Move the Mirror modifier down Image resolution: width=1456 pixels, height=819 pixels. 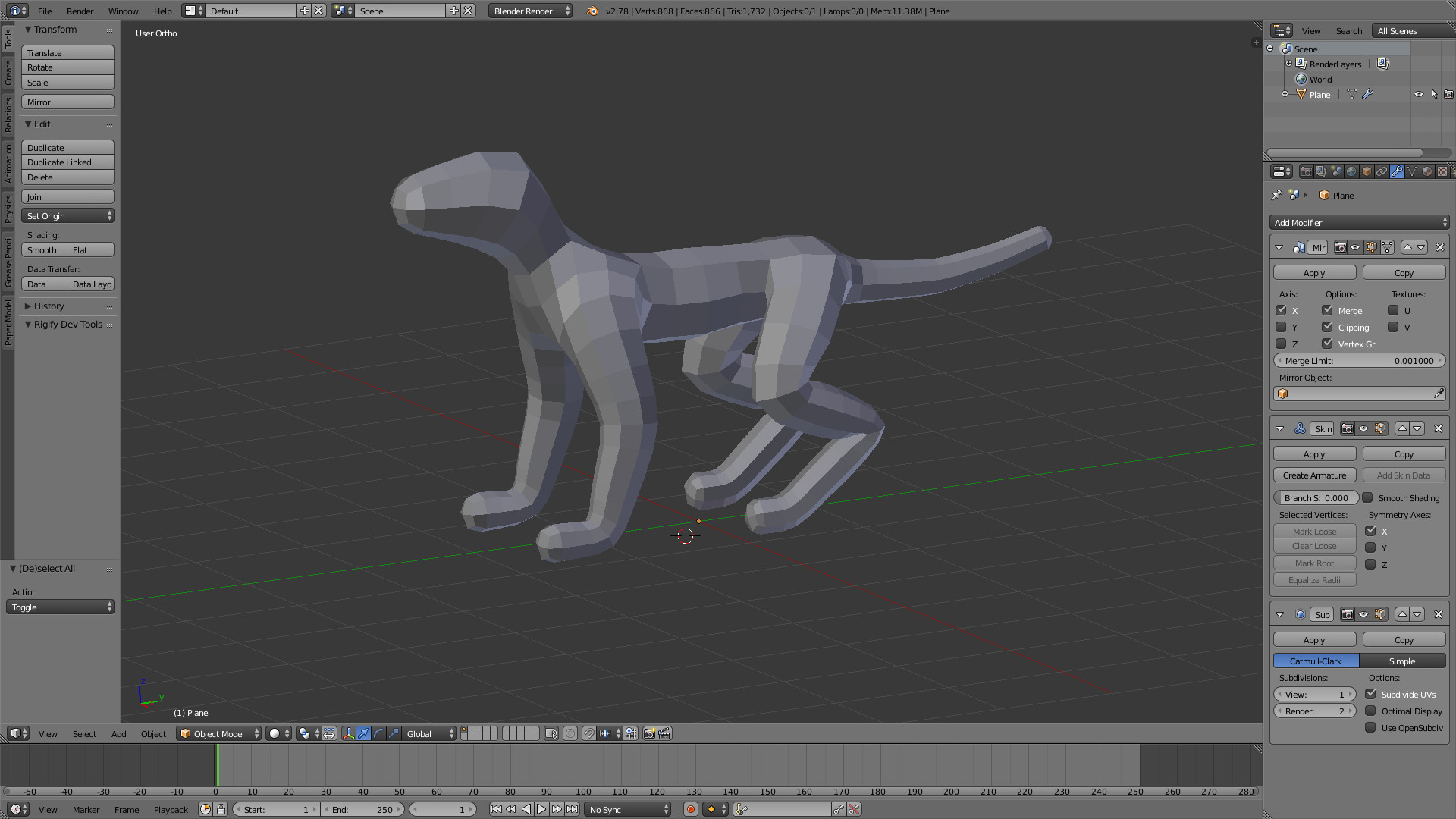tap(1421, 247)
